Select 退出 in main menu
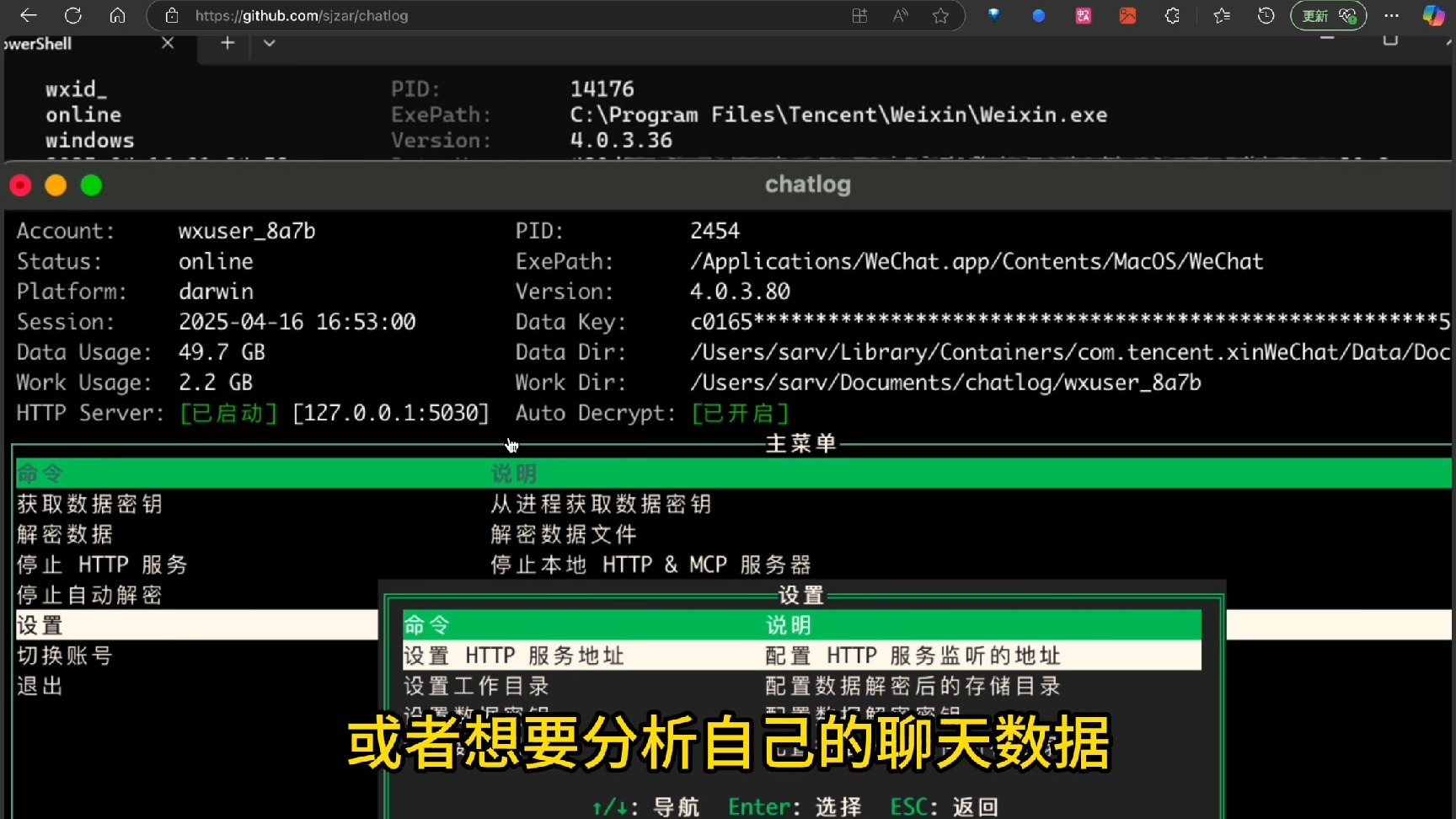The width and height of the screenshot is (1456, 819). pyautogui.click(x=40, y=686)
